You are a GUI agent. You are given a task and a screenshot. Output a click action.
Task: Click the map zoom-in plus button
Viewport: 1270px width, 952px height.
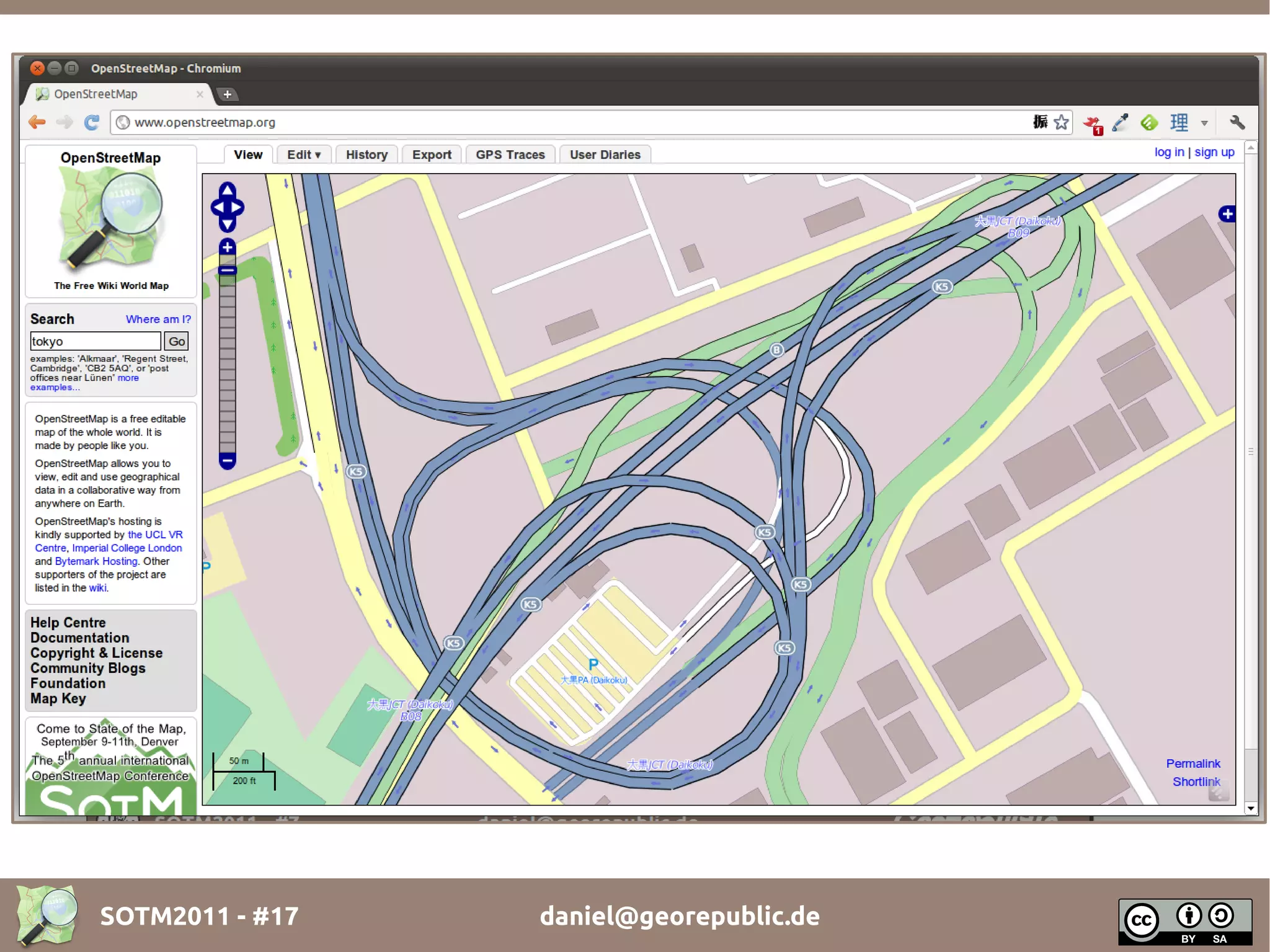[228, 247]
